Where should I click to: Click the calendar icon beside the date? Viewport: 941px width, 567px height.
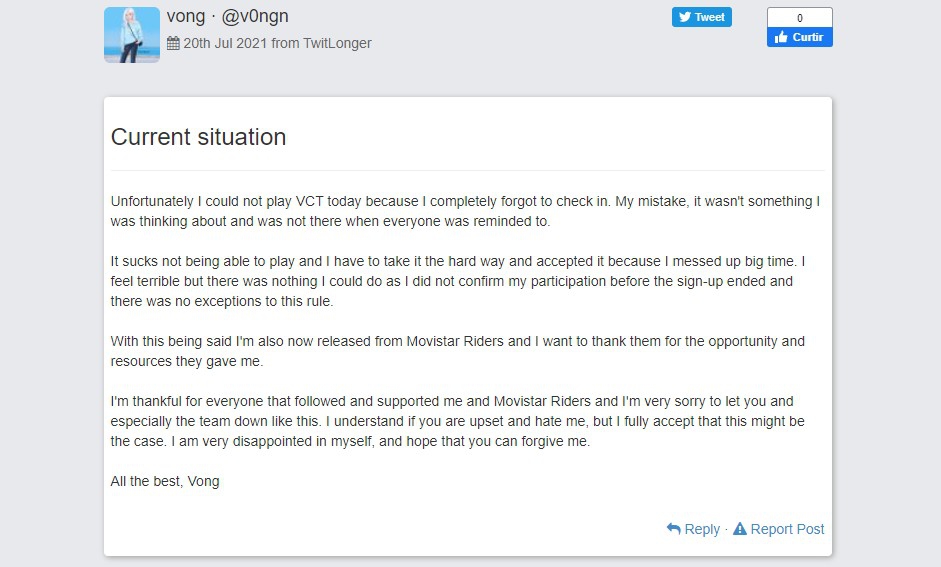tap(173, 44)
